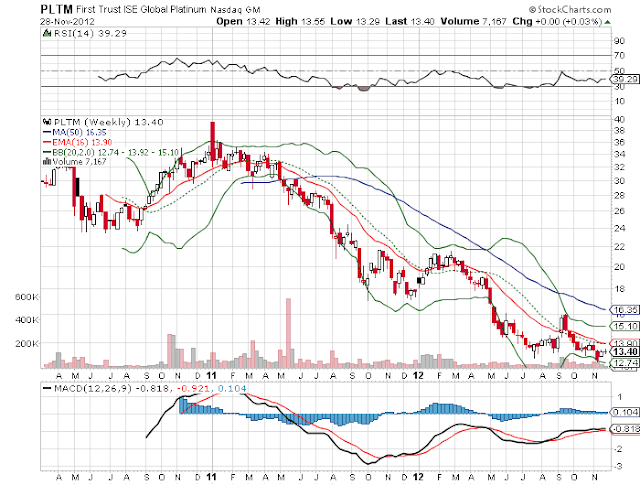Image resolution: width=640 pixels, height=485 pixels.
Task: Click the RSI(14) 39.29 legend label
Action: [90, 33]
